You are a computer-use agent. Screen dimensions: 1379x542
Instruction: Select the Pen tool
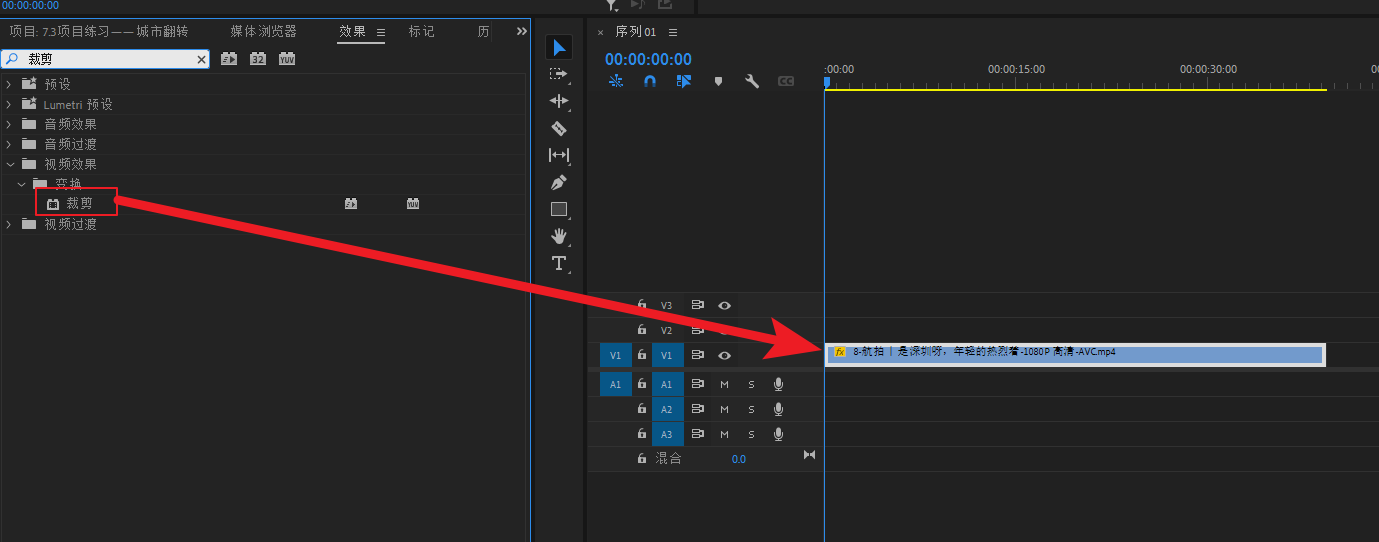point(559,182)
